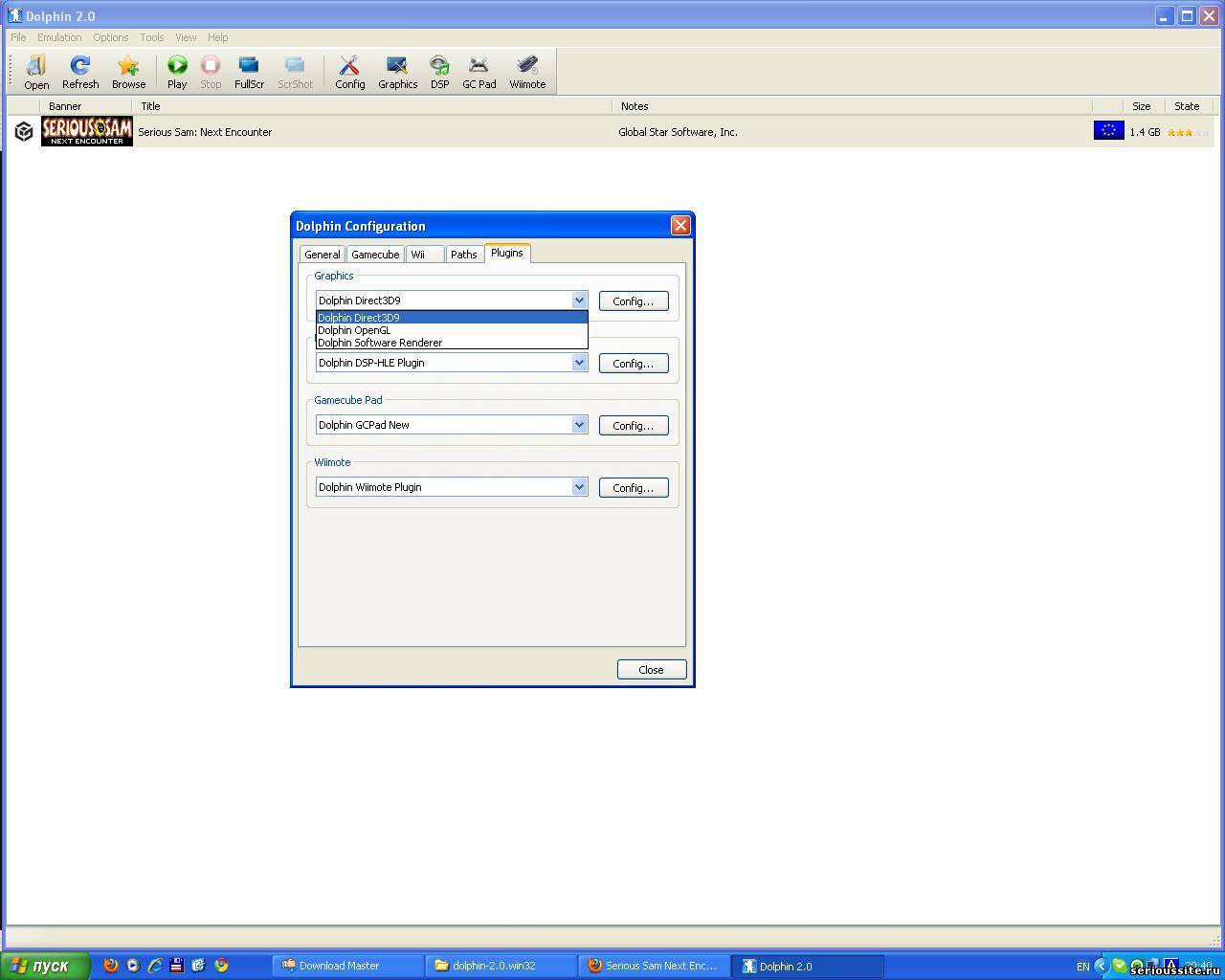Switch to Serious Sam Next Enc... Firefox taskbar button
Viewport: 1225px width, 980px height.
point(655,966)
